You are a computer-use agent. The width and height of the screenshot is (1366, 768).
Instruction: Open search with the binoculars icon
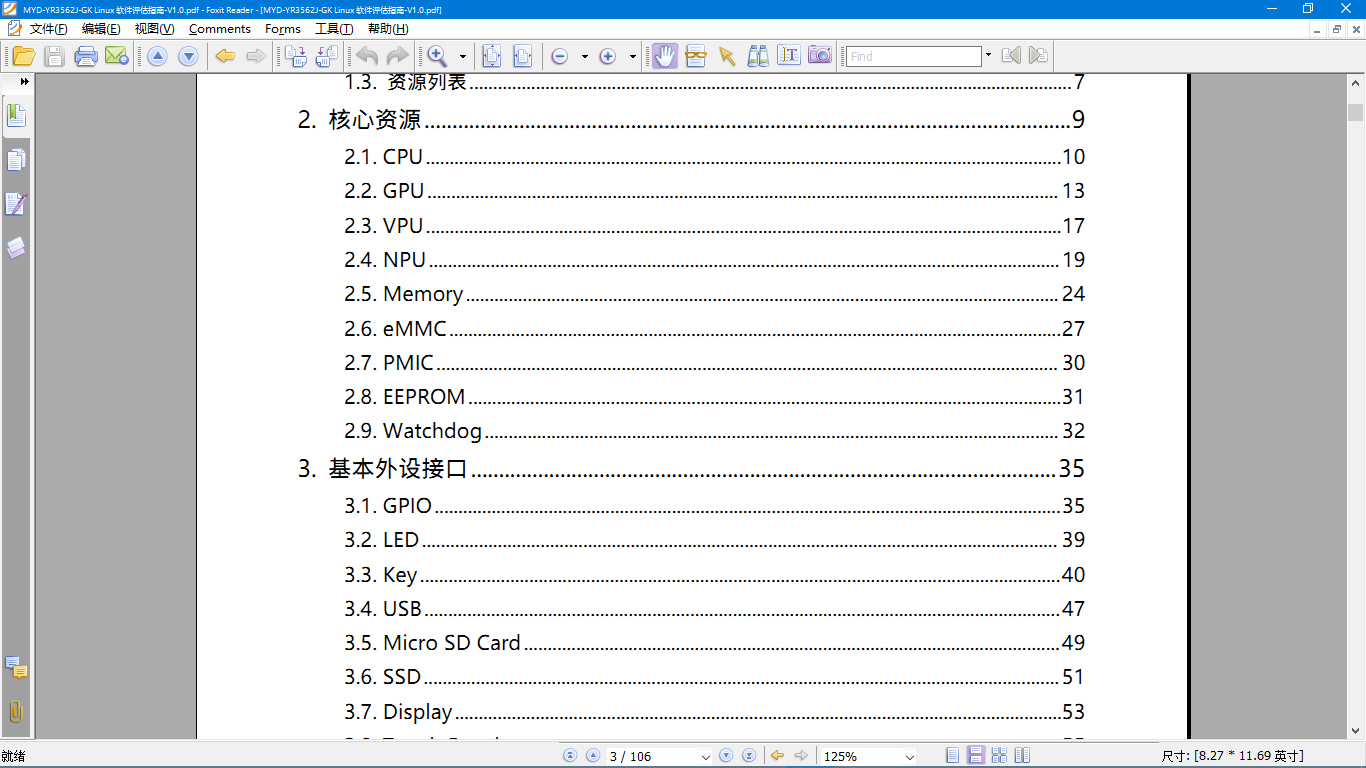pos(758,56)
